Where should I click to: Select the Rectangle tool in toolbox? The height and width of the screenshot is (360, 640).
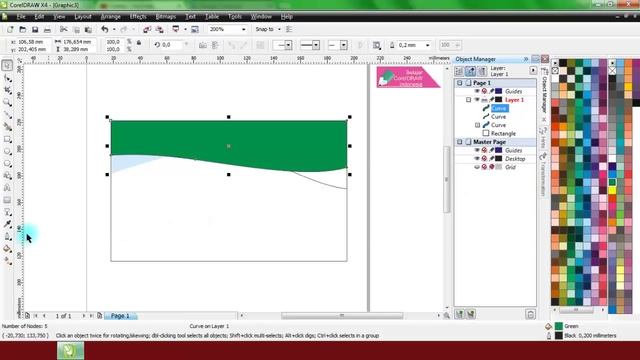(x=7, y=140)
